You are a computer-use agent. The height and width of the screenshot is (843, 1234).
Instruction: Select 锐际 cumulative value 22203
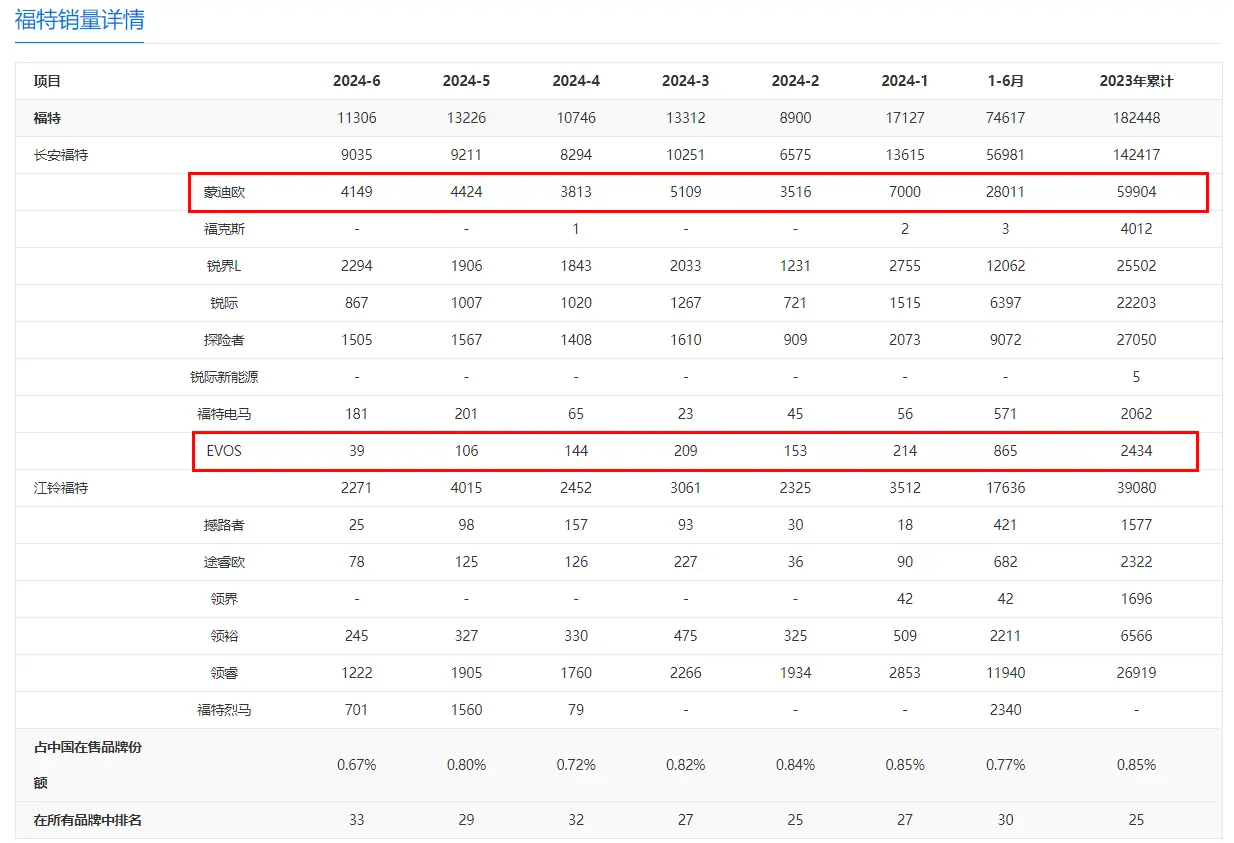[1136, 303]
